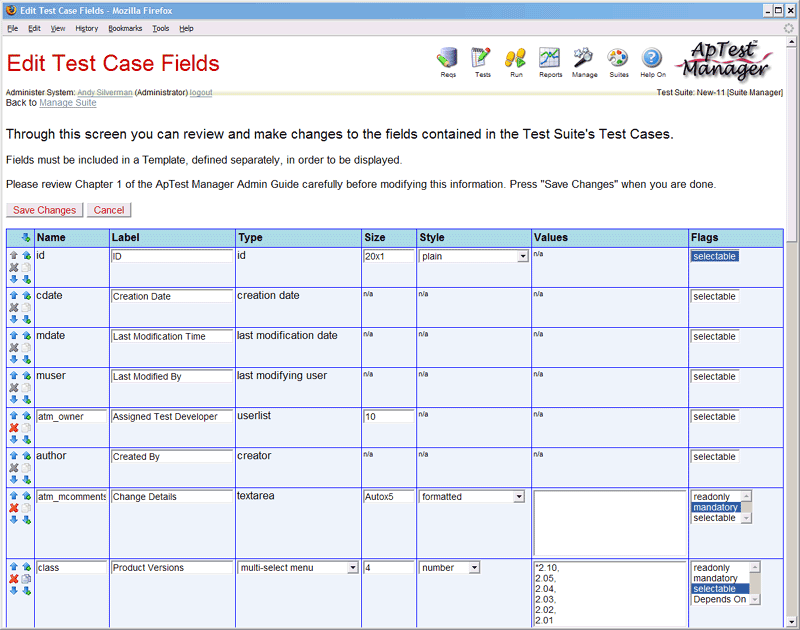Open the Tools menu
The width and height of the screenshot is (800, 630).
[x=161, y=28]
